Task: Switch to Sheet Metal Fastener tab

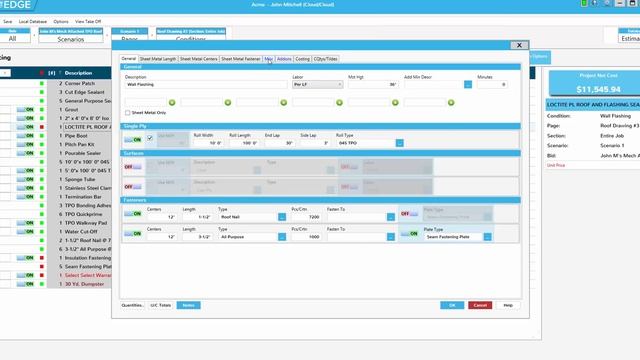Action: tap(240, 59)
